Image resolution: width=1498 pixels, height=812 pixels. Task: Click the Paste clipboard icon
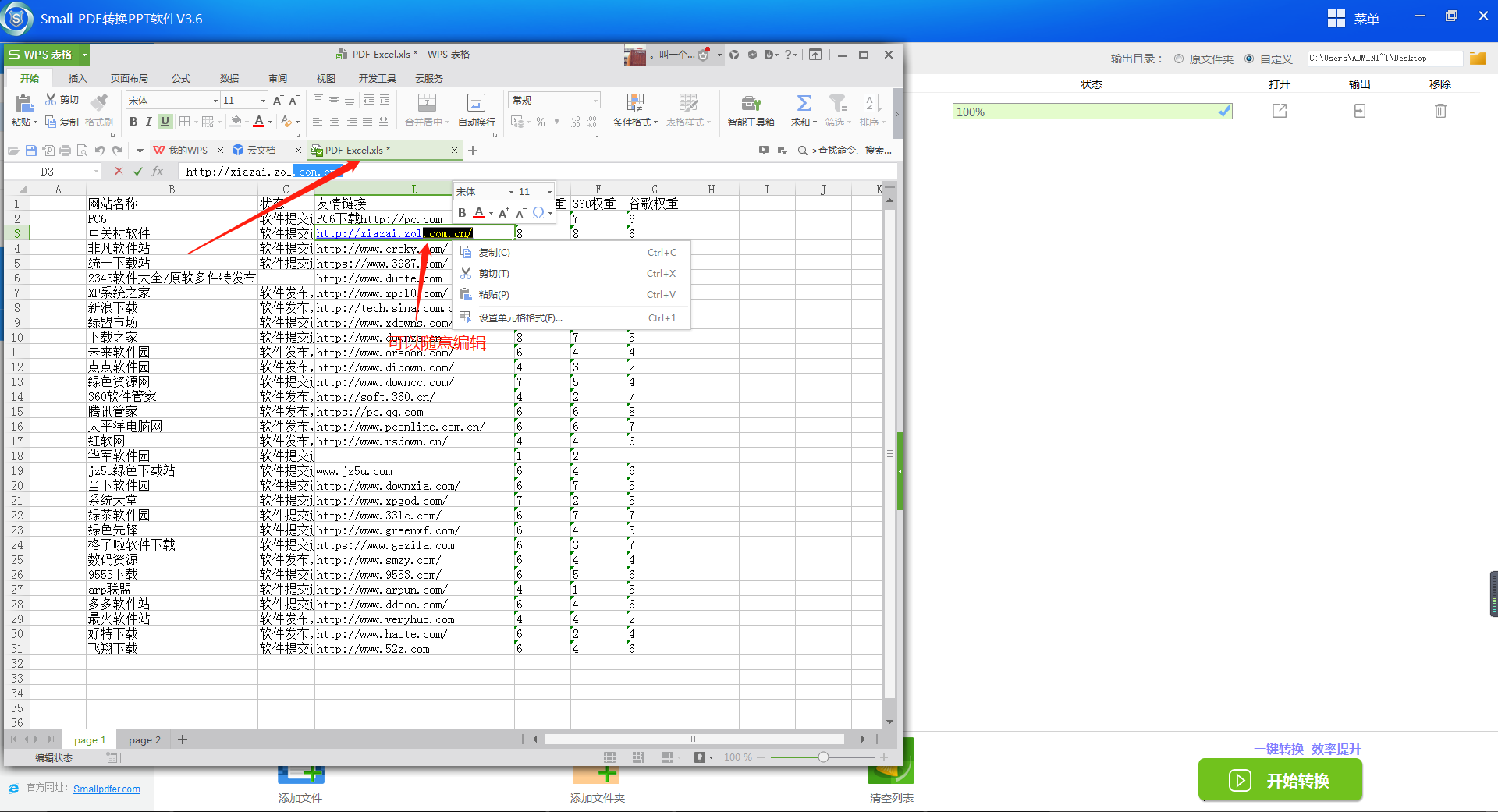23,104
